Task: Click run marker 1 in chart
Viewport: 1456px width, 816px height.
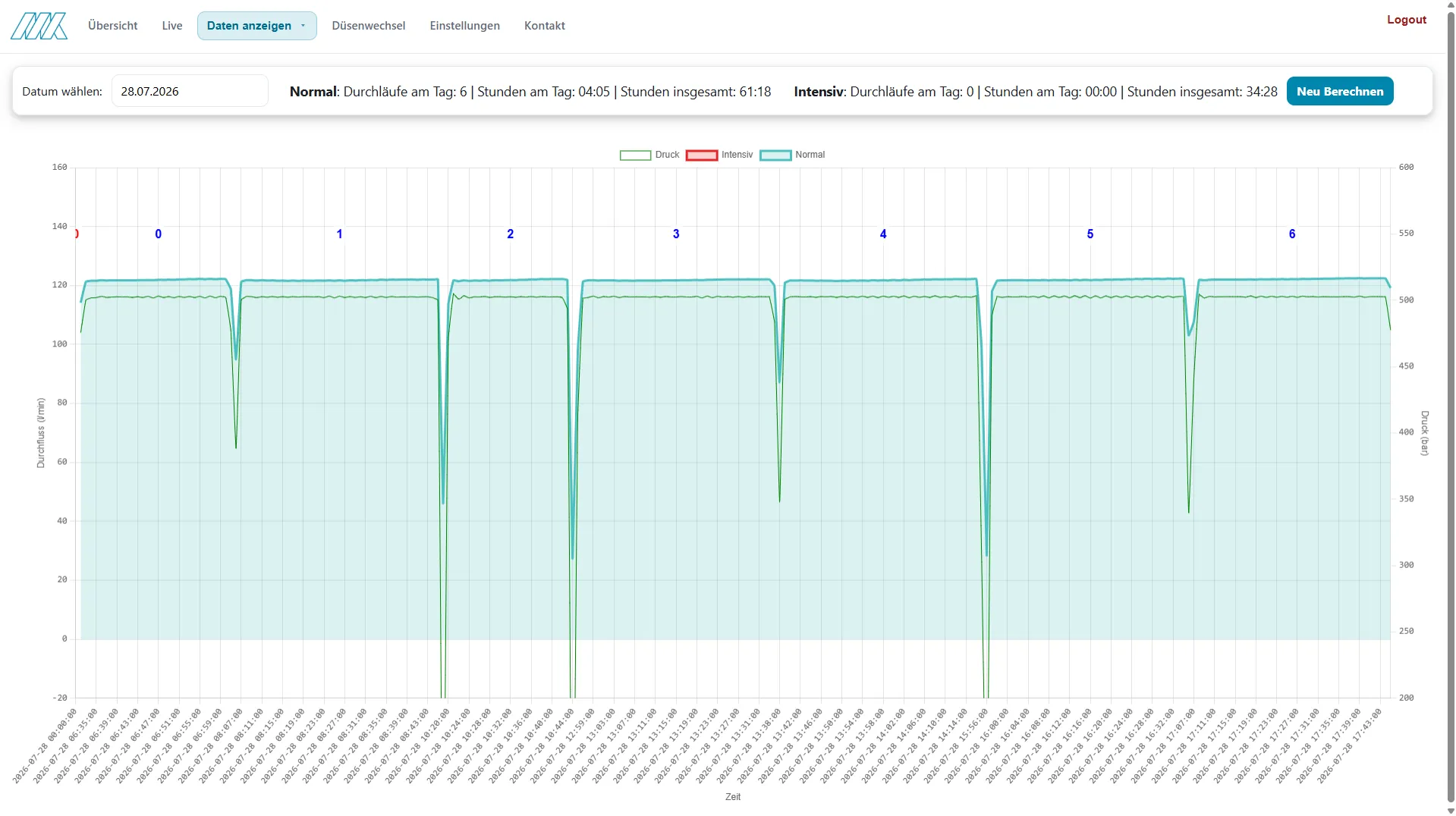Action: (339, 234)
